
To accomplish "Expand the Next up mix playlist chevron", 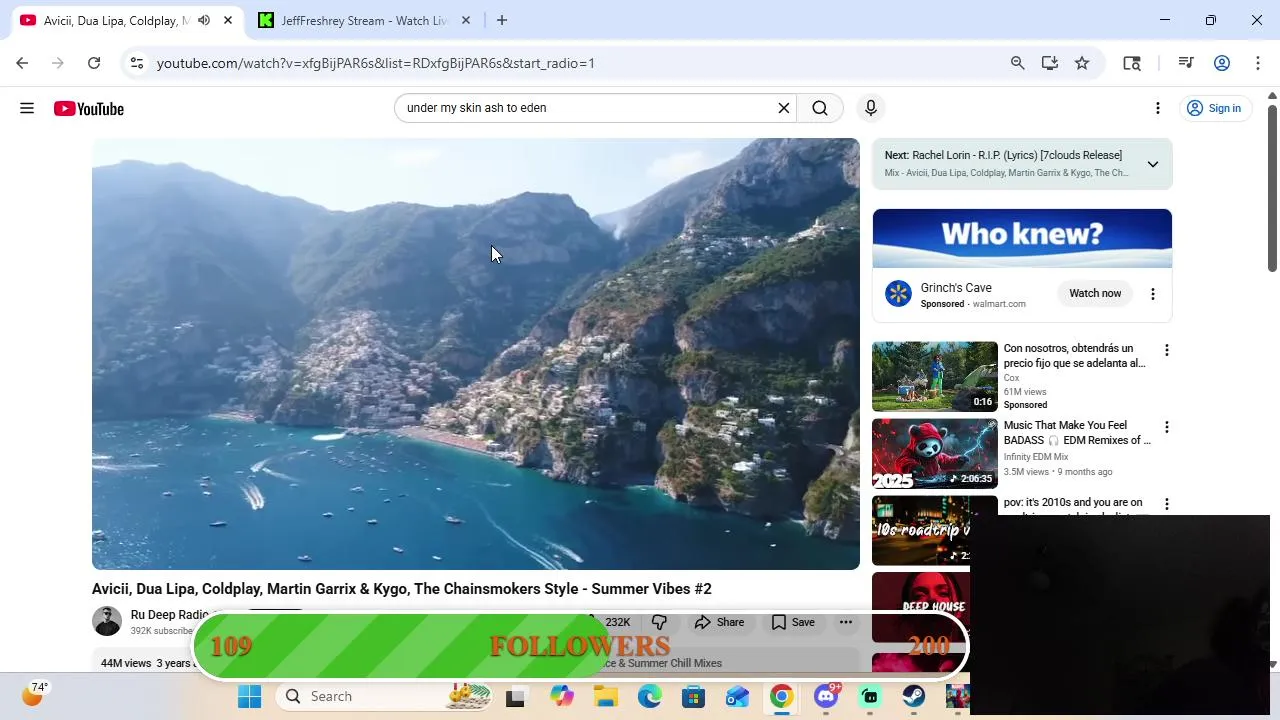I will 1153,164.
